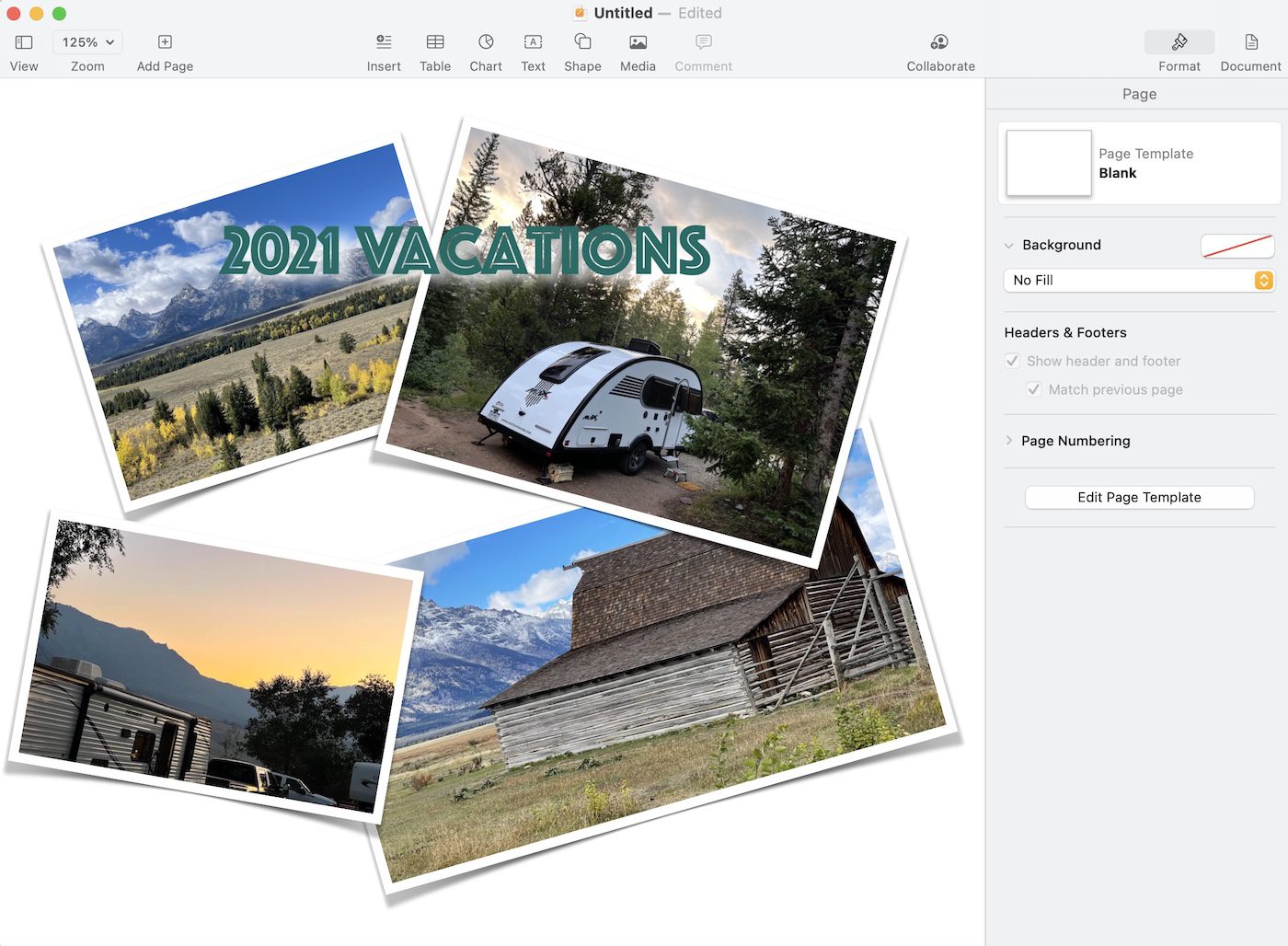Switch to the Document sidebar tab
Screen dimensions: 1288x946
pyautogui.click(x=1250, y=42)
